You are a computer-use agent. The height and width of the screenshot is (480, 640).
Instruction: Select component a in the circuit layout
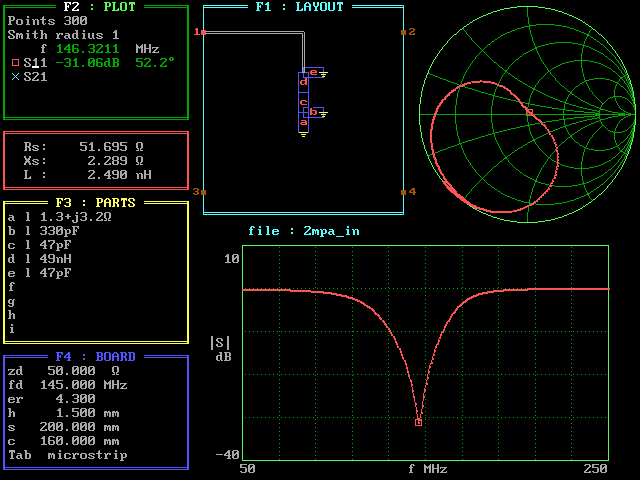click(303, 122)
